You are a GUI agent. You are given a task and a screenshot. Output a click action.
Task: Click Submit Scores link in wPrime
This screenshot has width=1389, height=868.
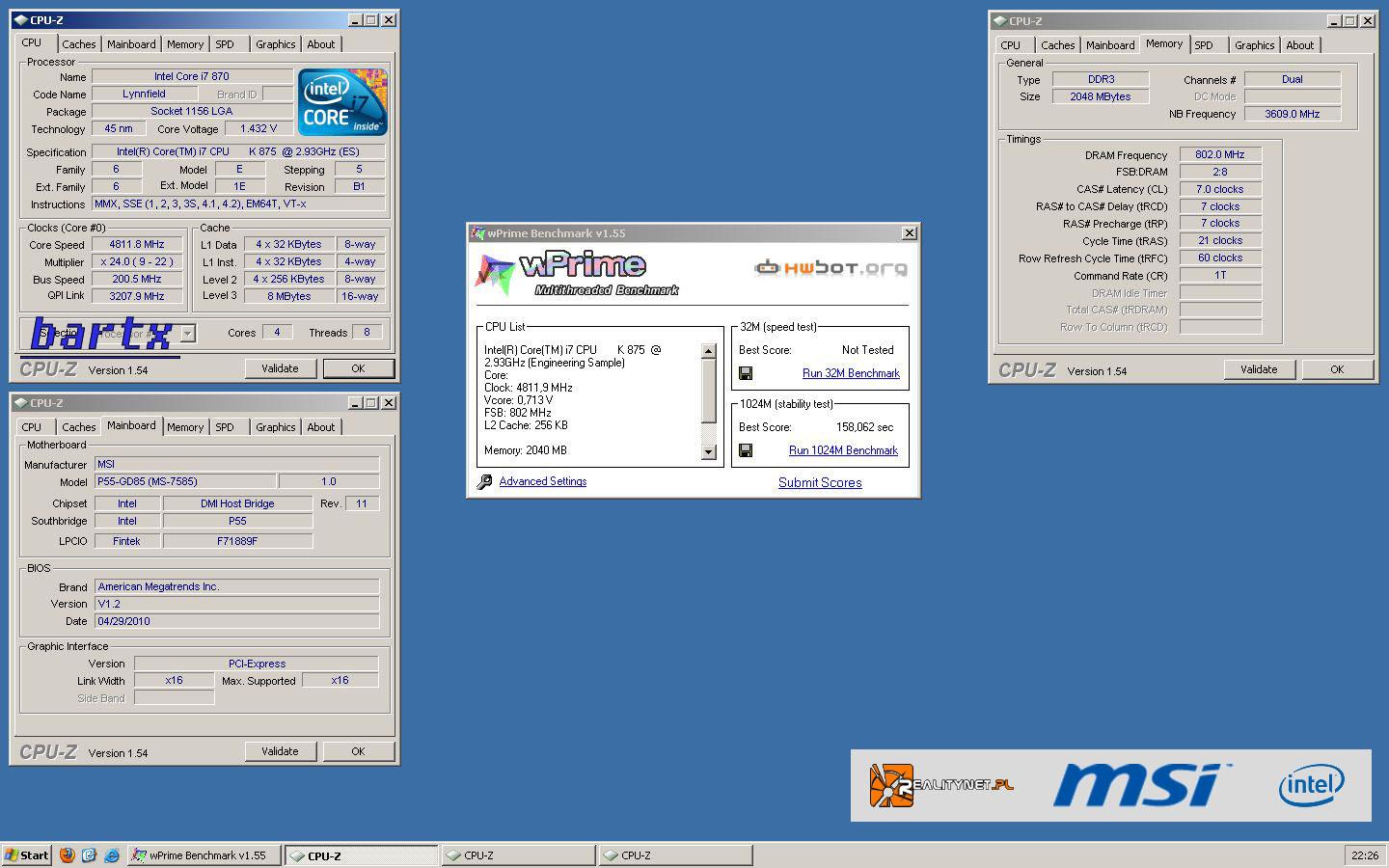(x=820, y=482)
